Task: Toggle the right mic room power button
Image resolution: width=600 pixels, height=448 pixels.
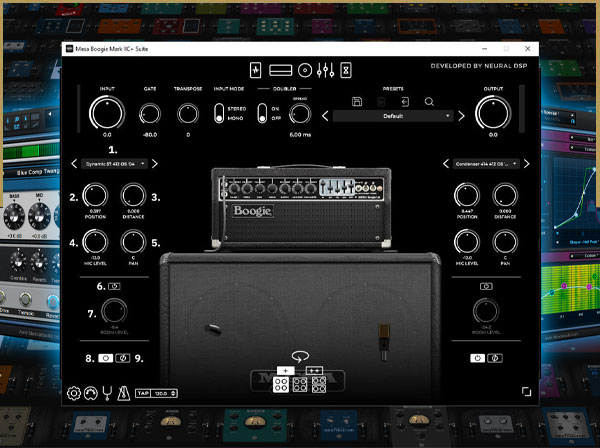Action: pyautogui.click(x=486, y=286)
